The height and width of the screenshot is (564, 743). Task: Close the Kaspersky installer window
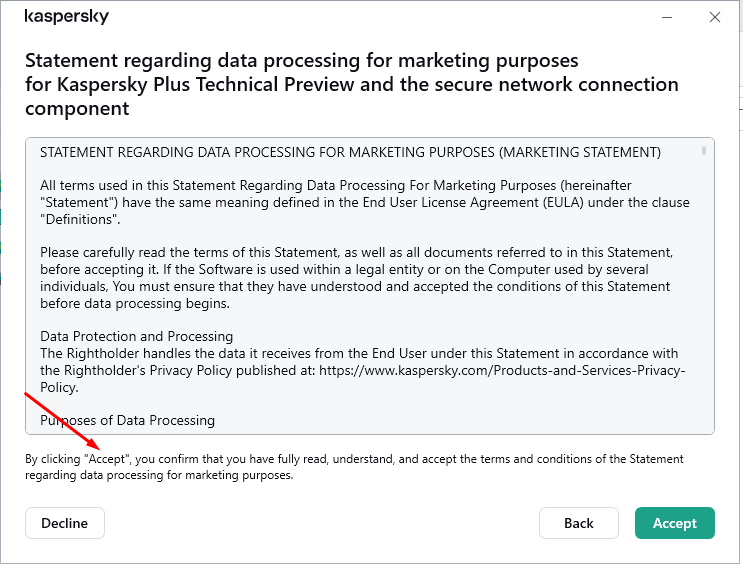(715, 18)
